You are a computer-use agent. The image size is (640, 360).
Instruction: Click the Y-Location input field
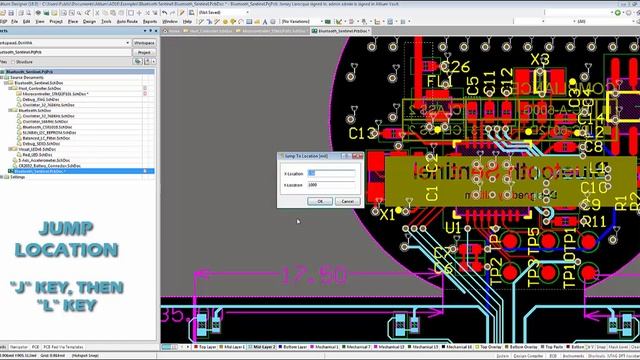pos(331,185)
